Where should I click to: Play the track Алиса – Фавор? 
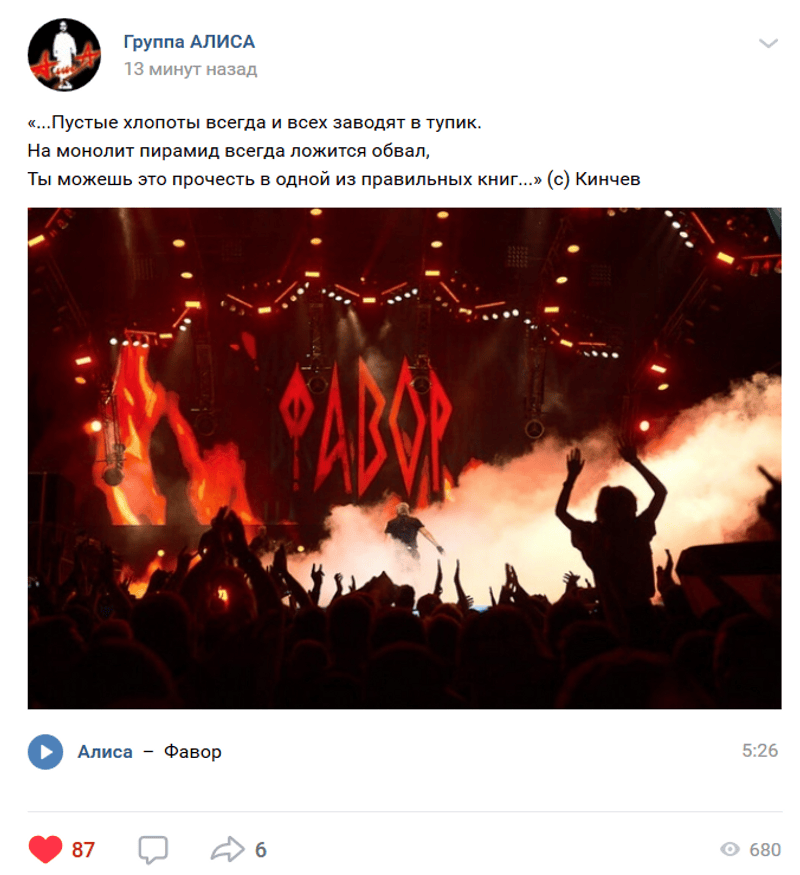[46, 752]
